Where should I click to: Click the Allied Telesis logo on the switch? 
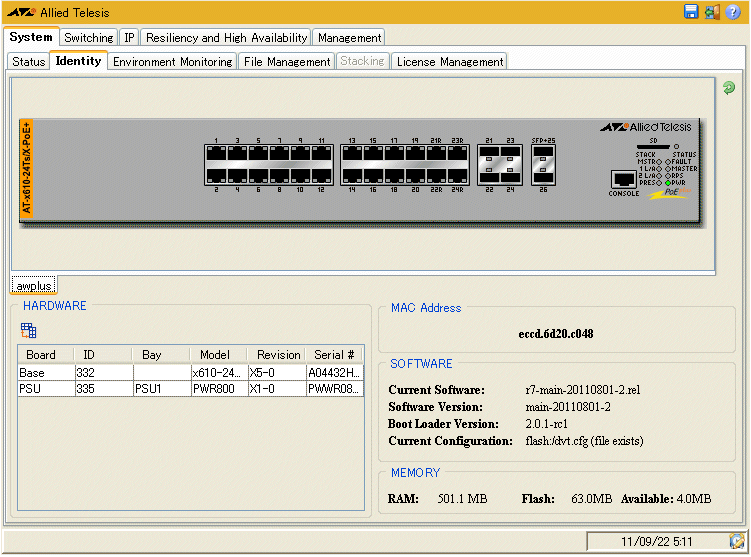click(x=646, y=127)
